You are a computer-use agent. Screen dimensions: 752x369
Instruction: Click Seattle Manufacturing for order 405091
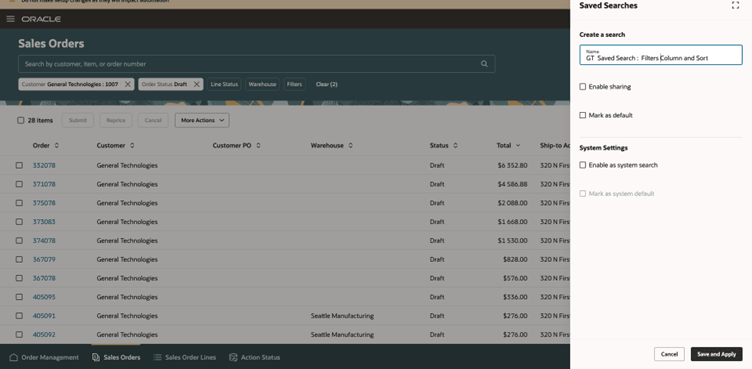coord(342,316)
